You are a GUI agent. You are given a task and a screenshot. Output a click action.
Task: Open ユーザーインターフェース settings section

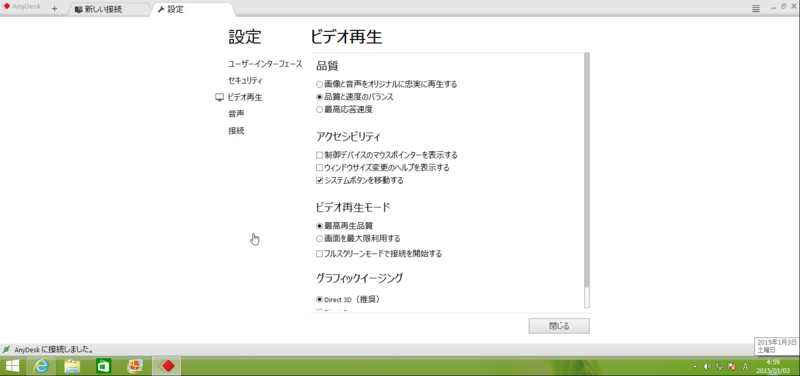(x=265, y=64)
